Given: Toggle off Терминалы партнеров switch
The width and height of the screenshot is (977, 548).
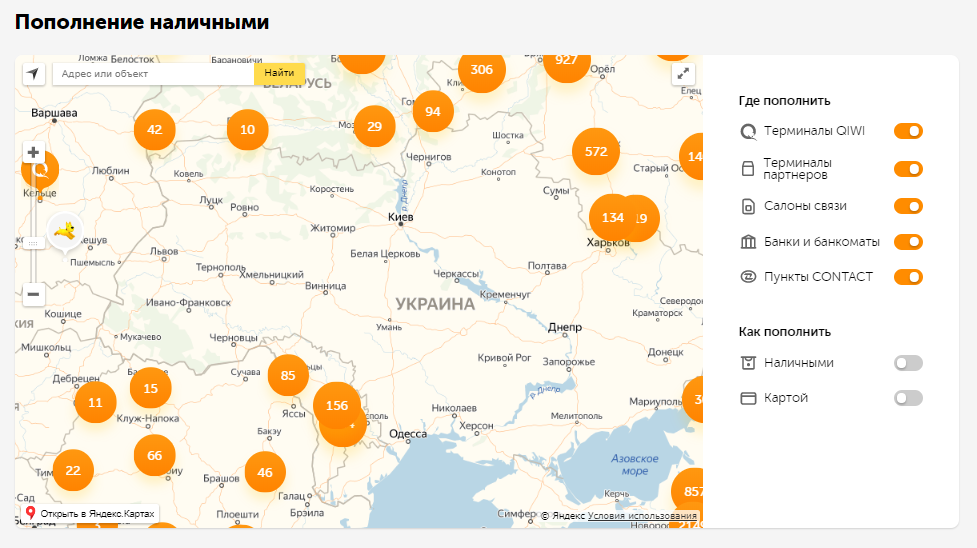Looking at the screenshot, I should (x=908, y=169).
